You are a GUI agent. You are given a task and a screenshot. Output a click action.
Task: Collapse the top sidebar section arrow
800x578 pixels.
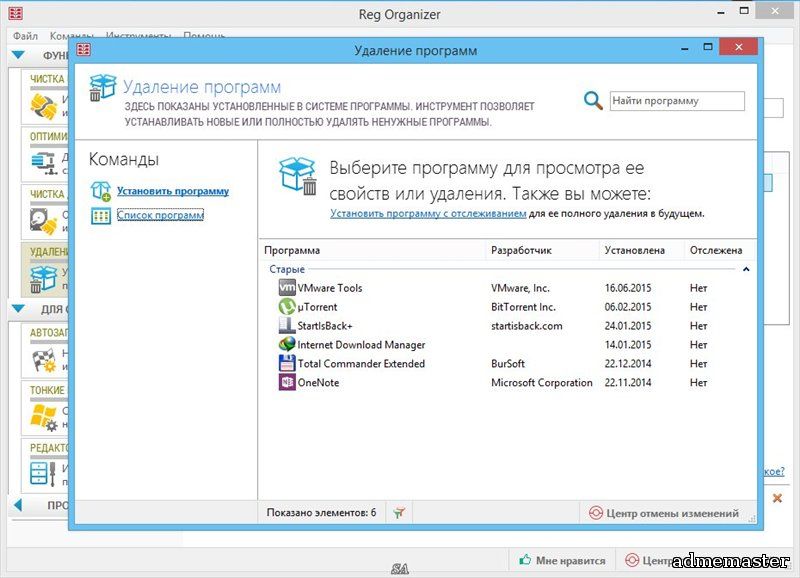point(18,56)
